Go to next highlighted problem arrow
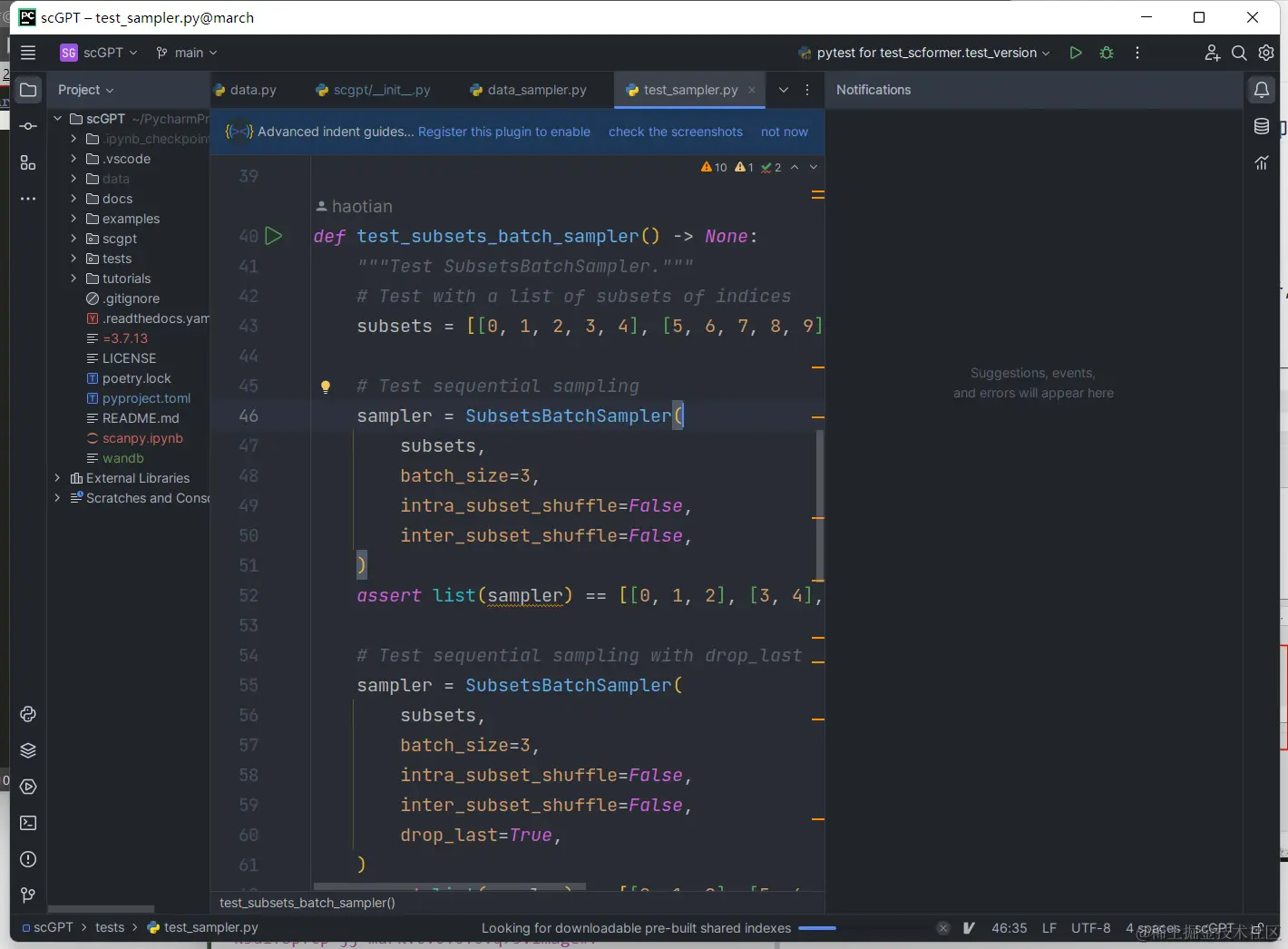Viewport: 1288px width, 949px height. 814,167
